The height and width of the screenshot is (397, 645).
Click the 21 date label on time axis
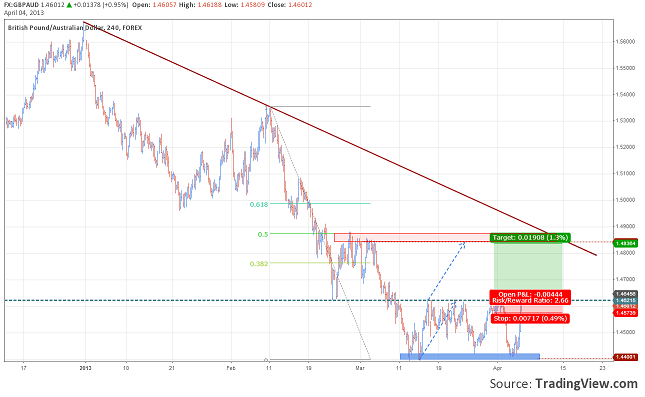[x=172, y=368]
